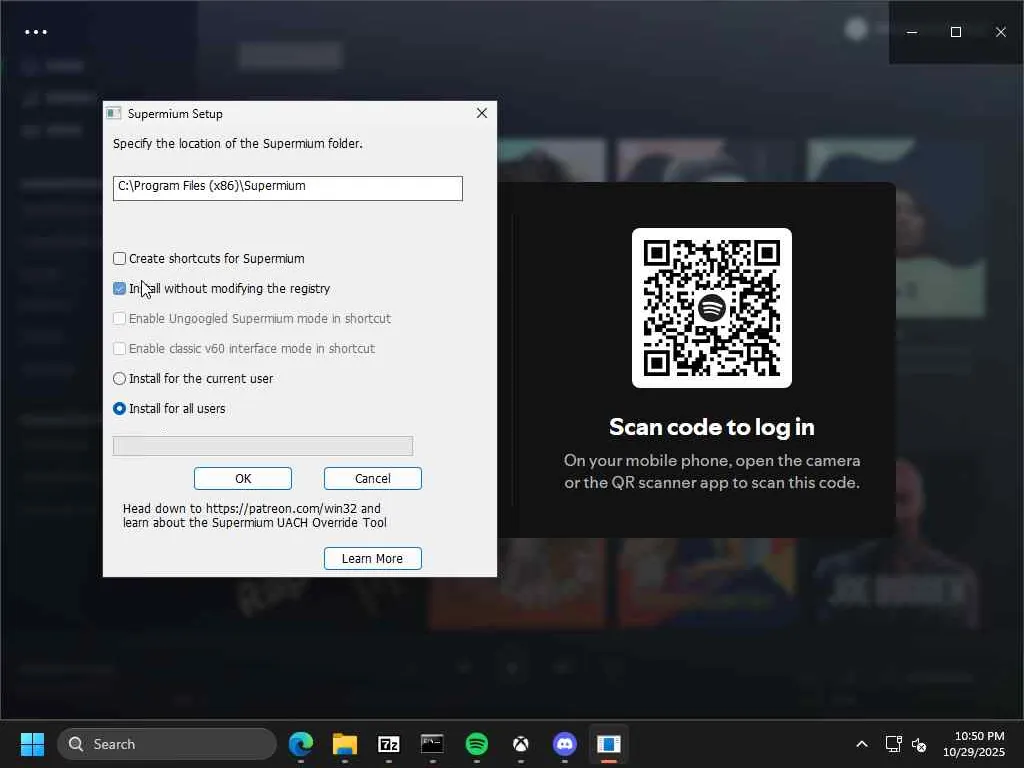Open File Explorer from taskbar

click(345, 744)
